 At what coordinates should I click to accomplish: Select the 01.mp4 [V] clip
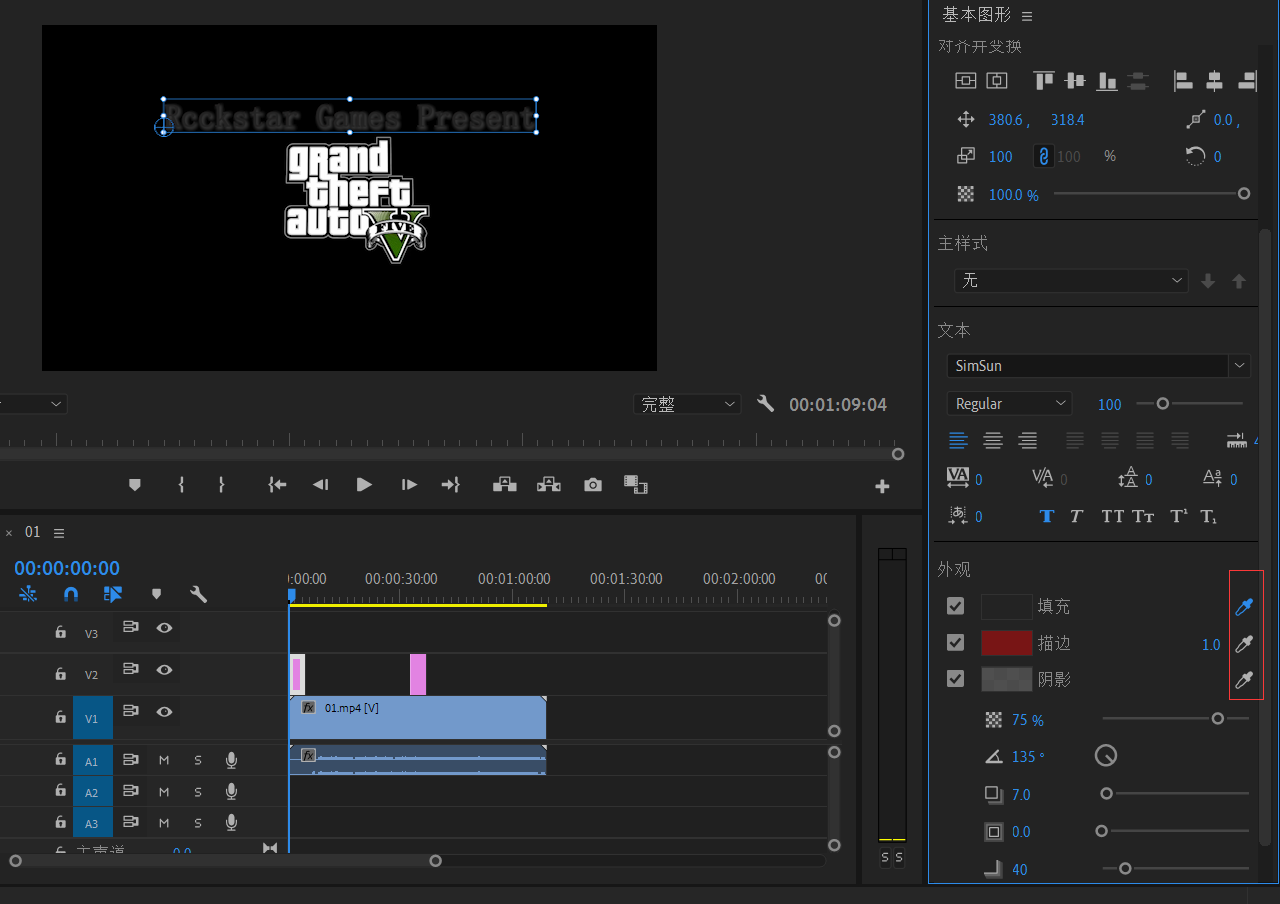[x=418, y=717]
